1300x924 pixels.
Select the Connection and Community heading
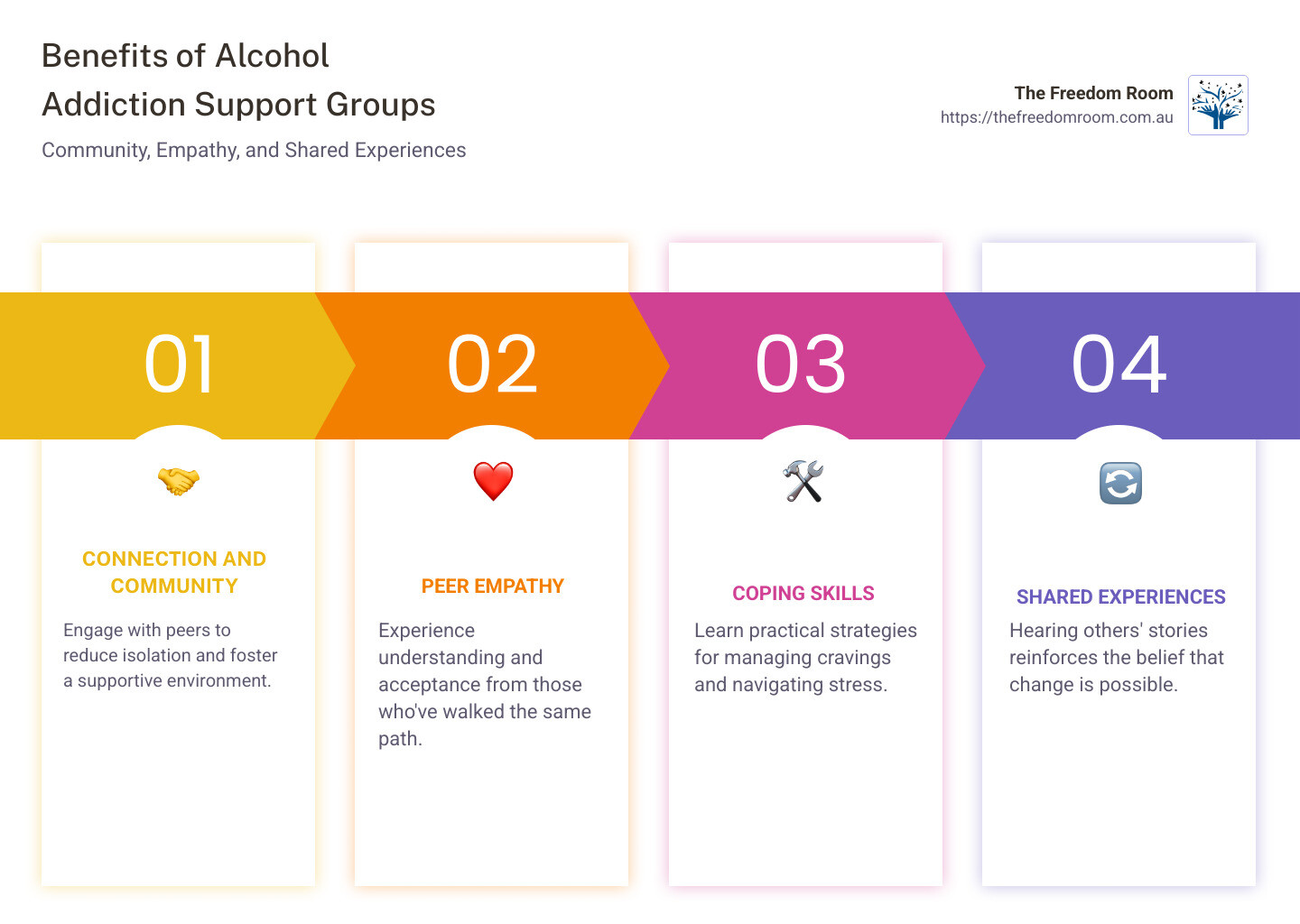pyautogui.click(x=174, y=571)
